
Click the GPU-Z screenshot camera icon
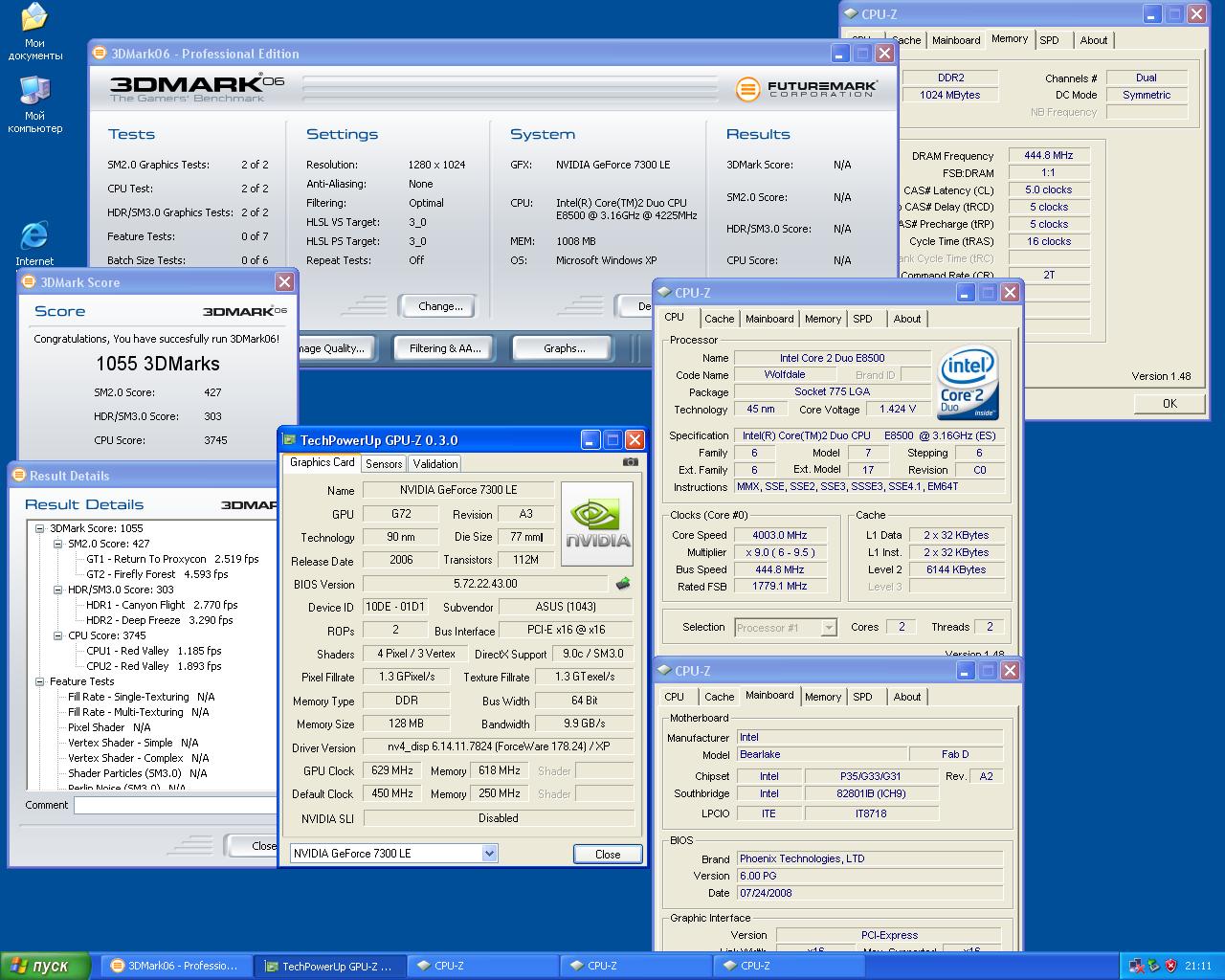pos(630,462)
